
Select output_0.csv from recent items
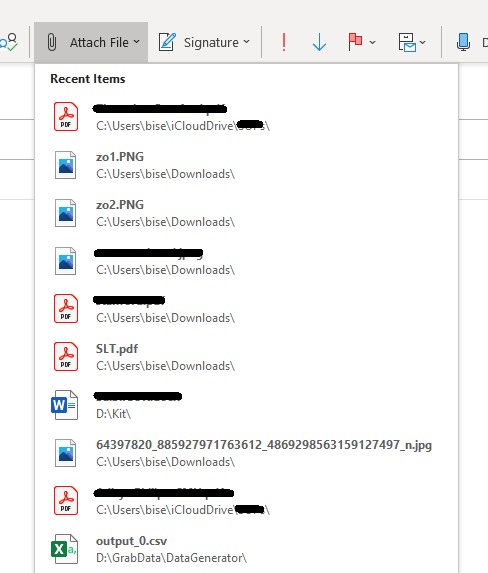[x=246, y=549]
